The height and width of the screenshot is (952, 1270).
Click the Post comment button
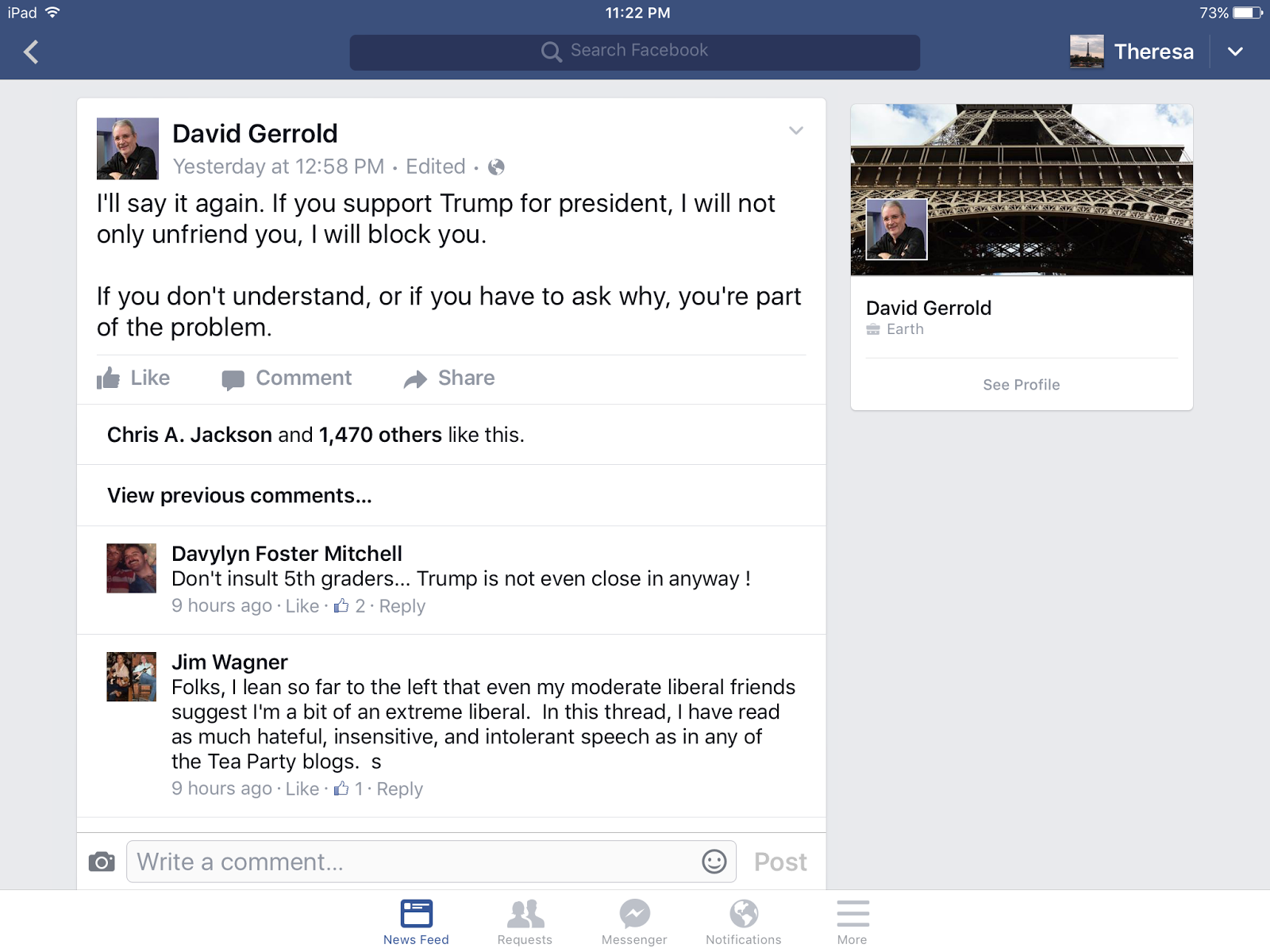tap(780, 862)
